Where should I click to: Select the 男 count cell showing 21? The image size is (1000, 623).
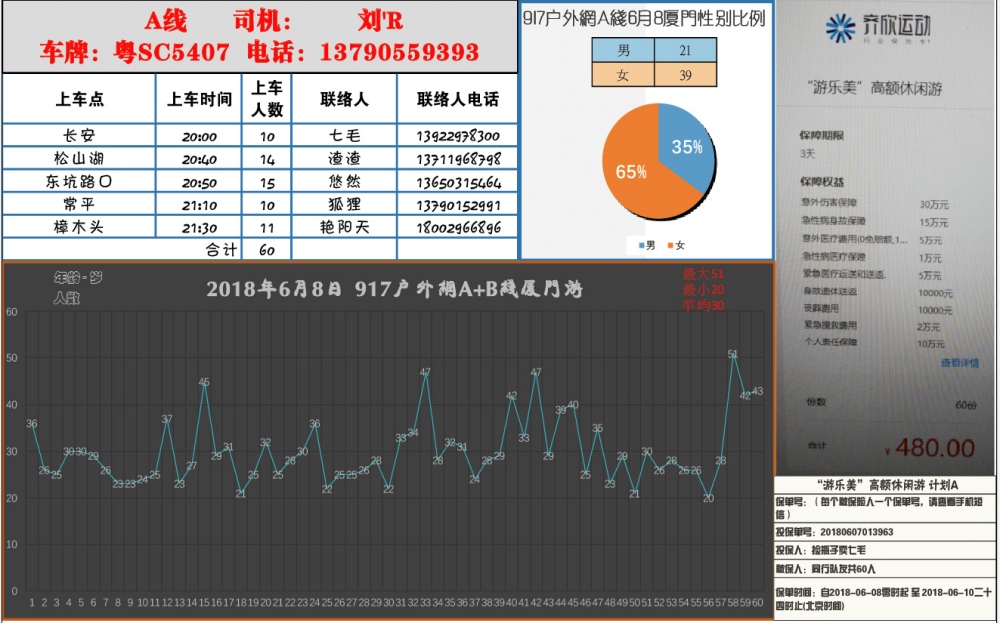click(685, 49)
